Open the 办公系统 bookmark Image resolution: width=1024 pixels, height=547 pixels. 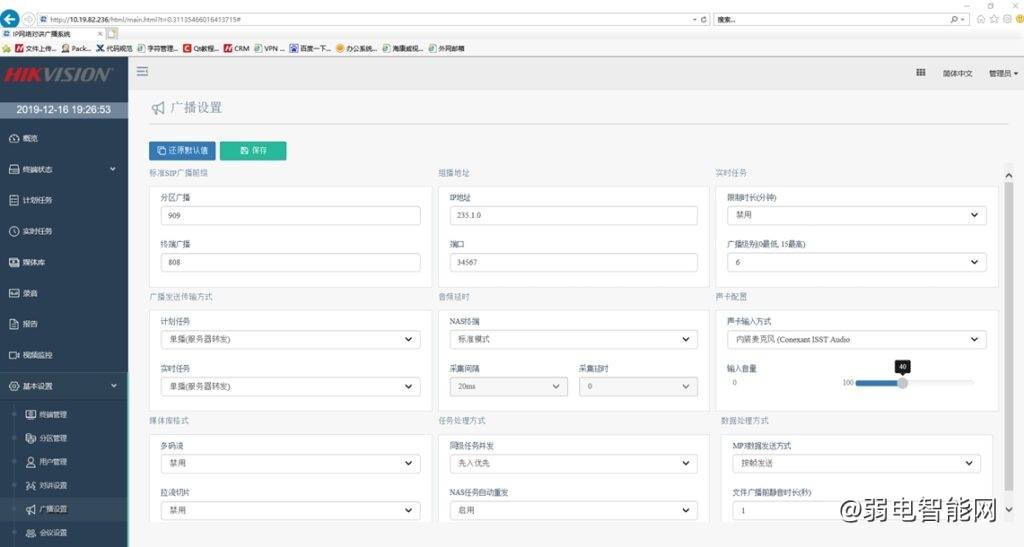tap(357, 48)
